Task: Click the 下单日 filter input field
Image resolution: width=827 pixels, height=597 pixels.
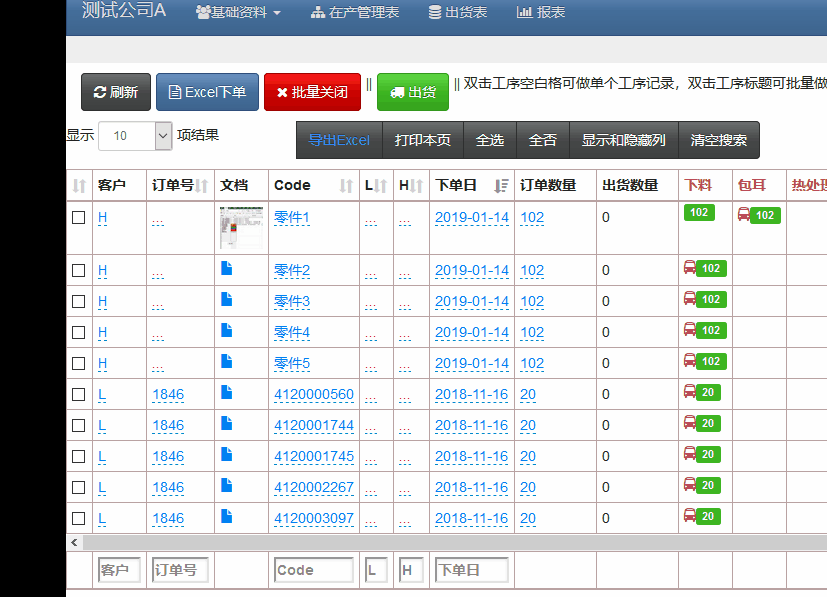Action: [472, 570]
